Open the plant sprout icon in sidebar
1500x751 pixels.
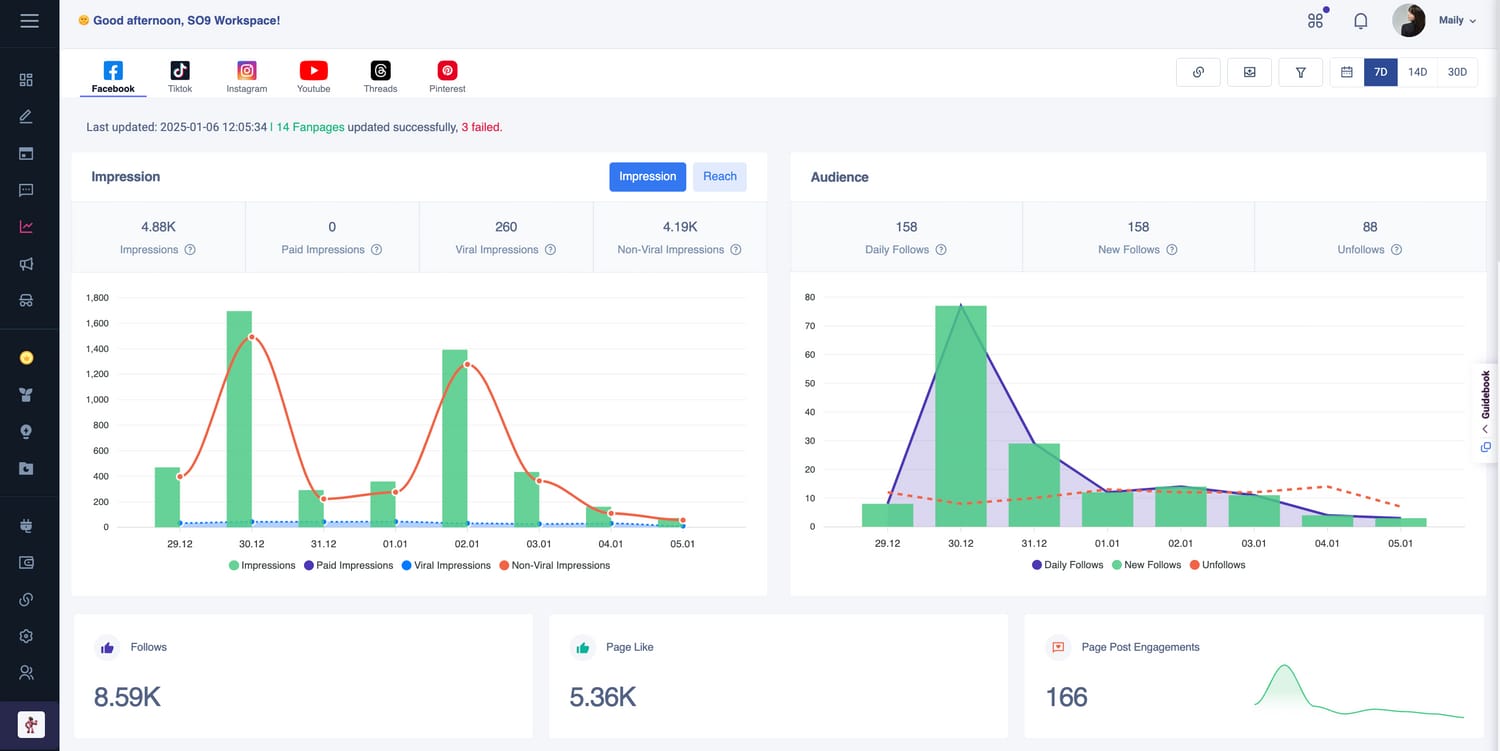tap(26, 395)
